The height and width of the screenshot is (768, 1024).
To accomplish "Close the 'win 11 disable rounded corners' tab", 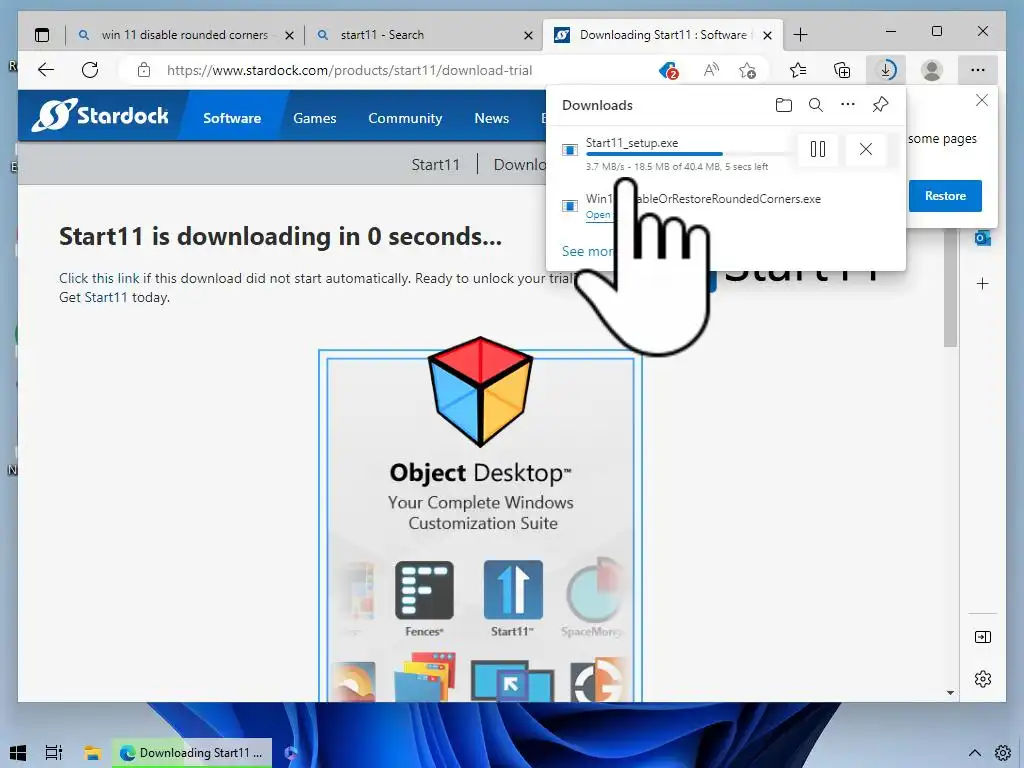I will click(289, 35).
